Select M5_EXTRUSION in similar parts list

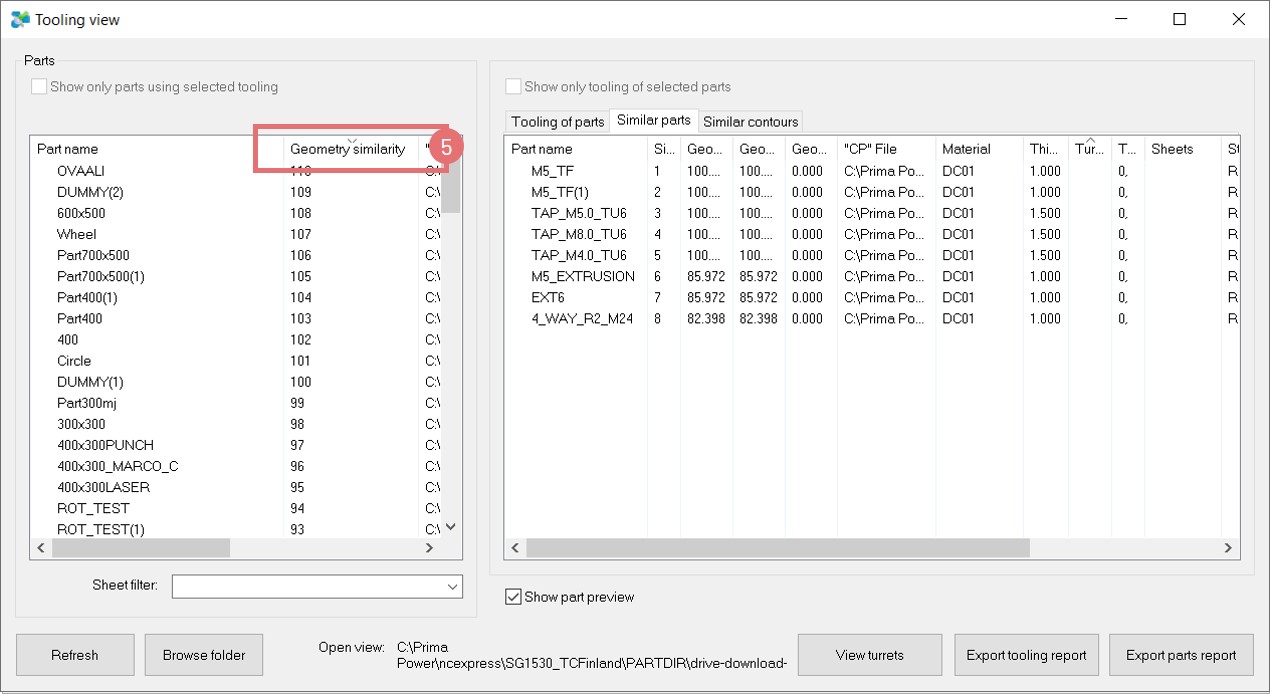[583, 276]
